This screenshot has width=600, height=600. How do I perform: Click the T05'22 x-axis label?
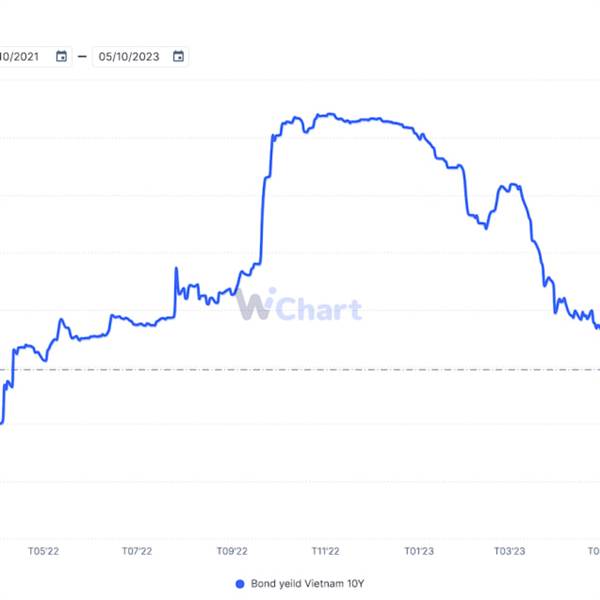(42, 551)
